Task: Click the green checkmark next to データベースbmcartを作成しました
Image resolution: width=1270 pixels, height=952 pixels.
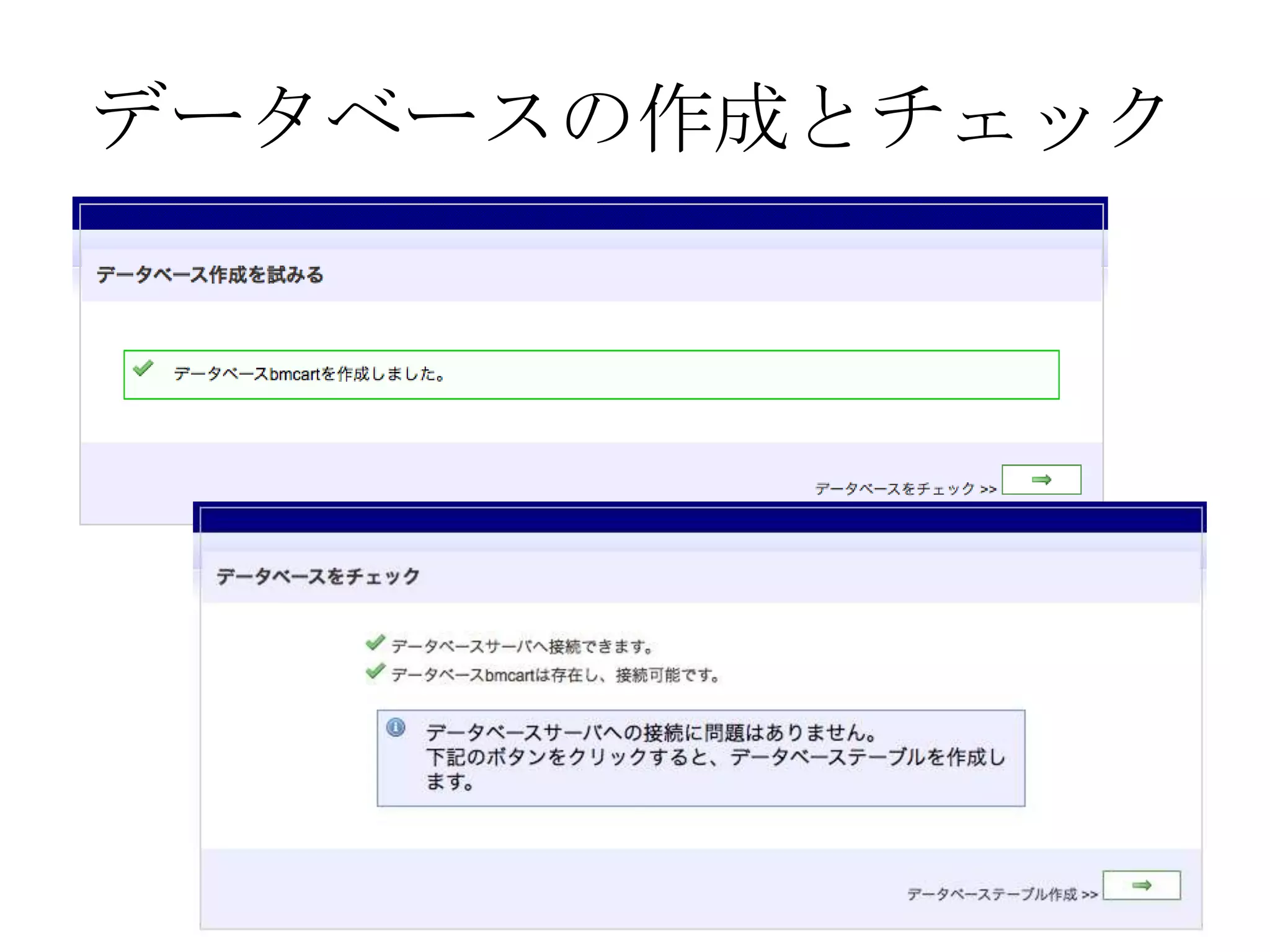Action: [x=143, y=368]
